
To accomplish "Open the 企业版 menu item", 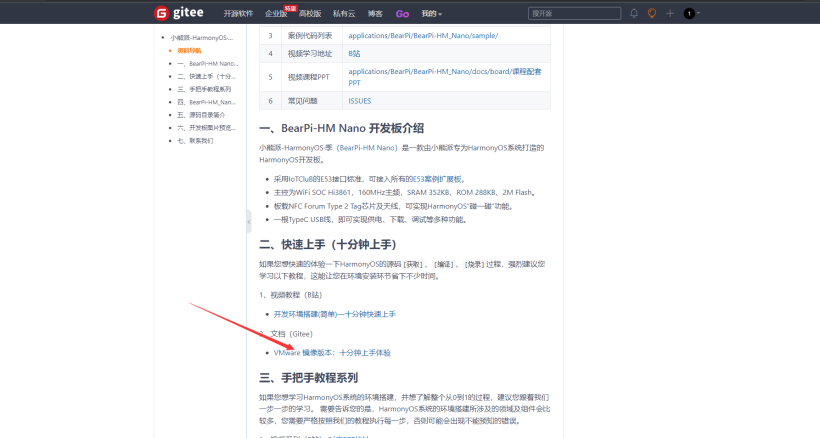I will tap(275, 13).
